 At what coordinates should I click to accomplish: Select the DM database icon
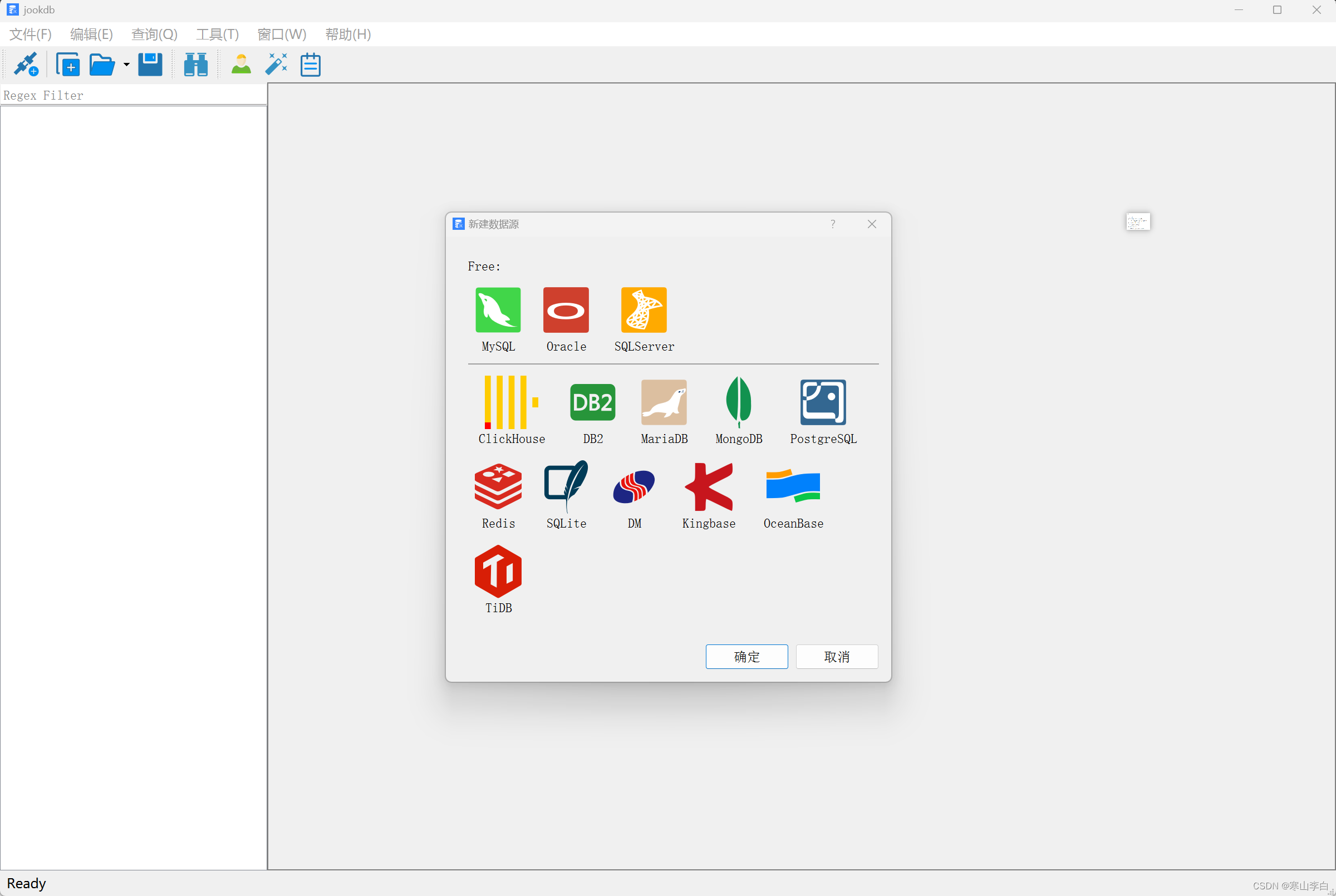633,486
